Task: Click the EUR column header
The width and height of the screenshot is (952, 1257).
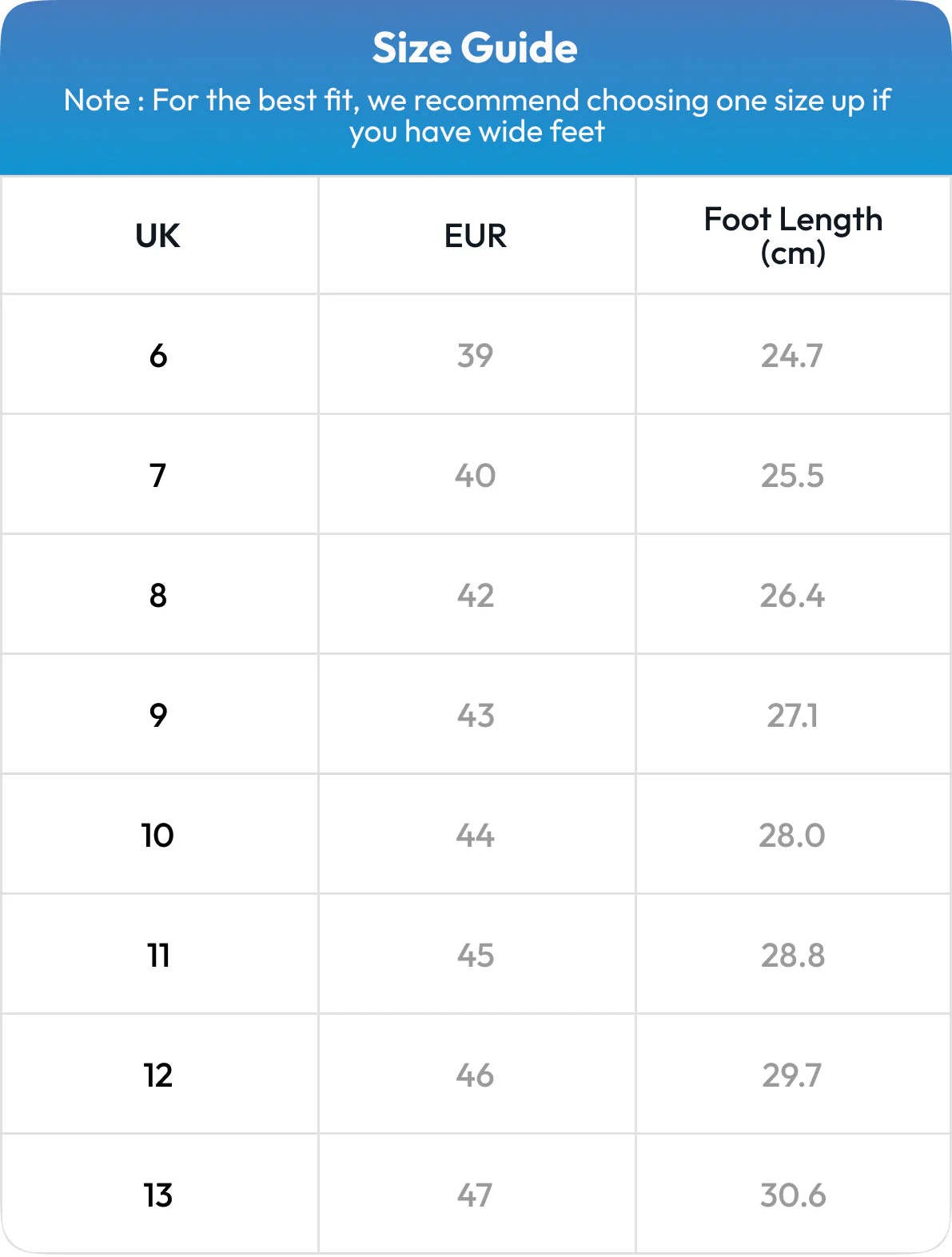Action: tap(476, 236)
